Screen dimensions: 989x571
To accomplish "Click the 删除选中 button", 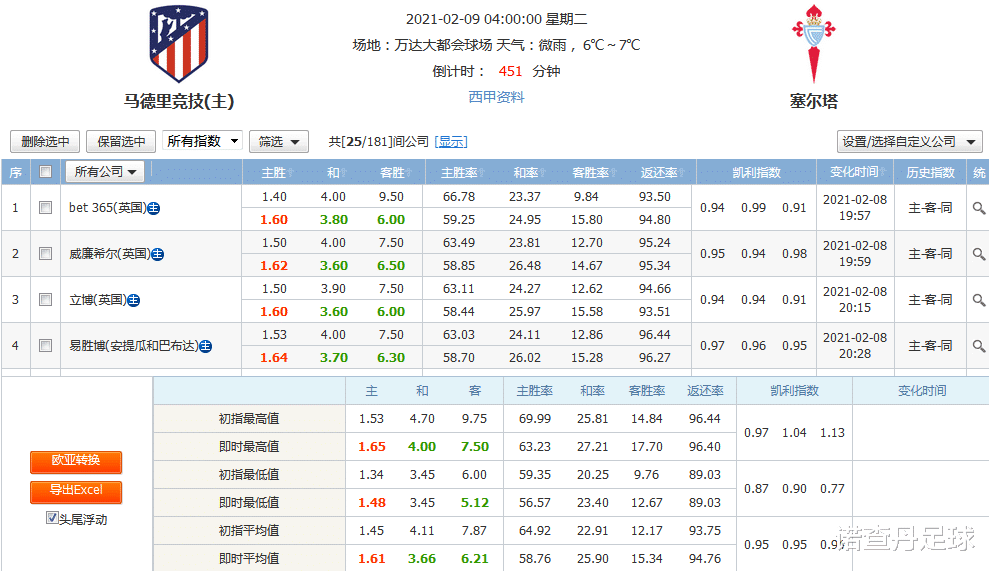I will 45,142.
